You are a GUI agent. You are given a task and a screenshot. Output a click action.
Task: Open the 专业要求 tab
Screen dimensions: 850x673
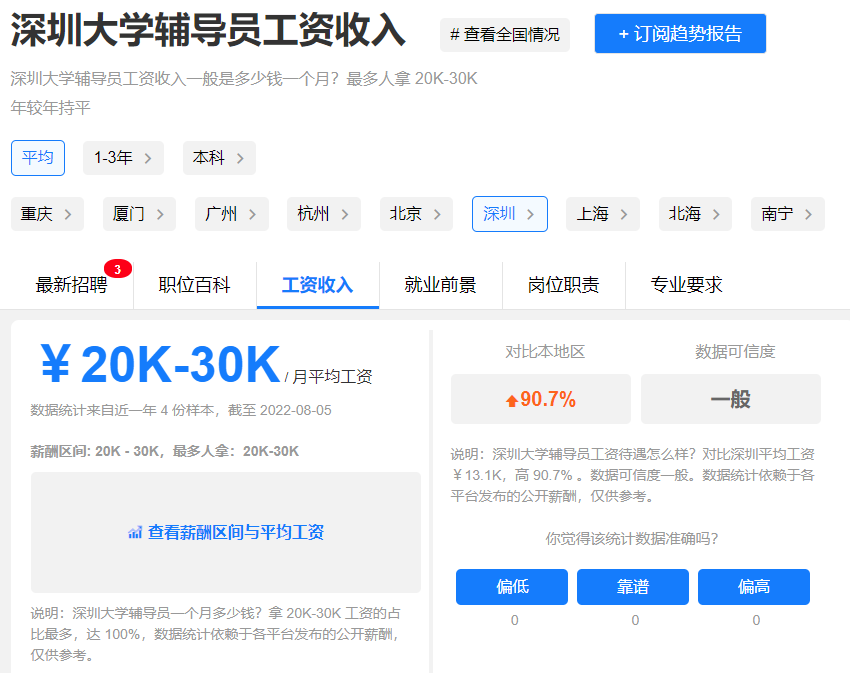pos(687,285)
